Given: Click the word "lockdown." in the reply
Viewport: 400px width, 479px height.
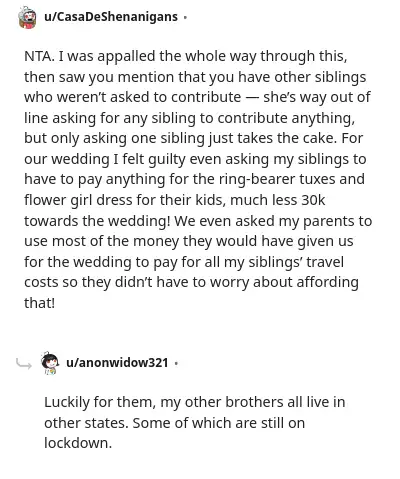Looking at the screenshot, I should coord(78,443).
